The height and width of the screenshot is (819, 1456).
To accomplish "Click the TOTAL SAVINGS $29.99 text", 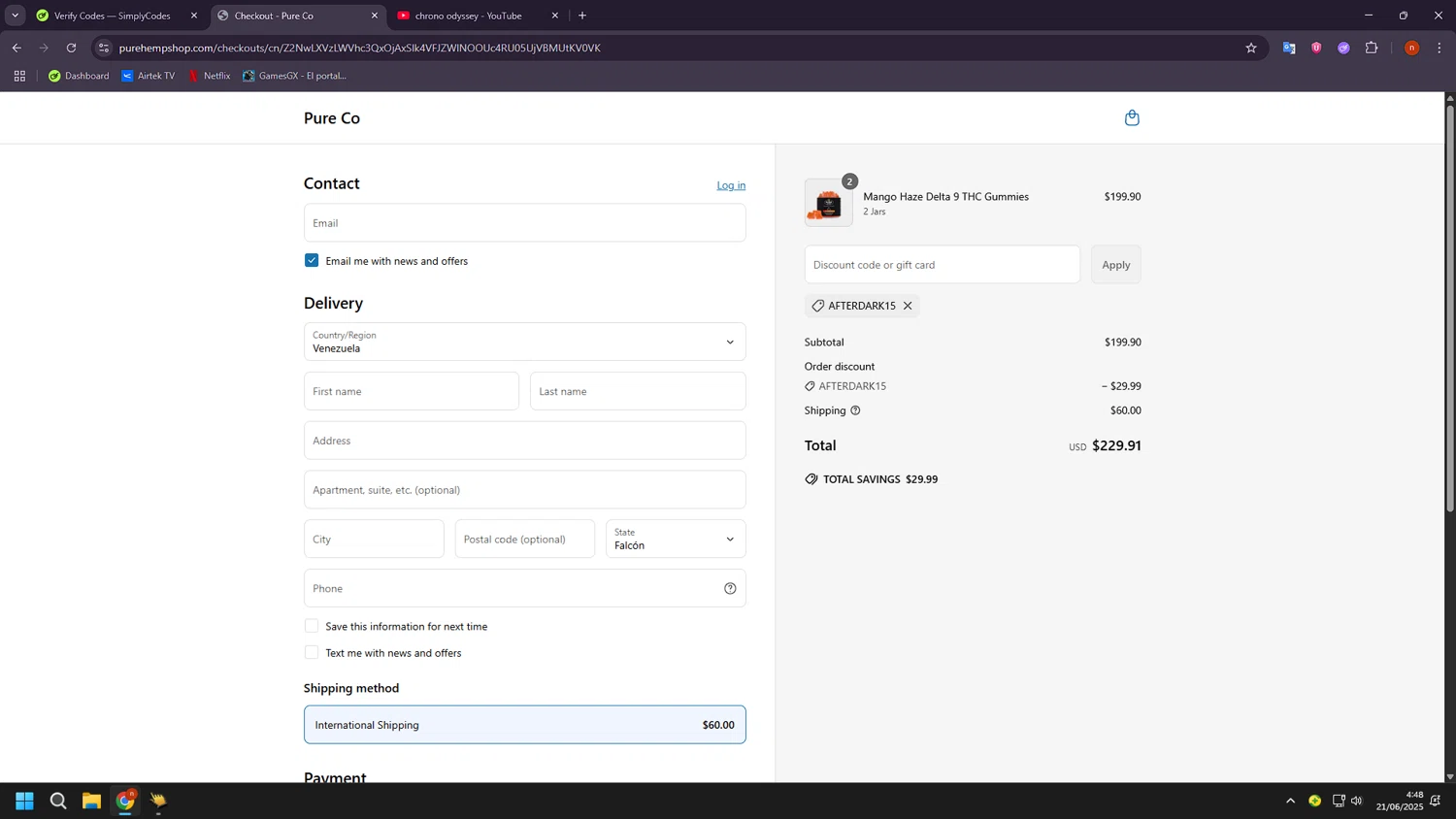I will 880,479.
